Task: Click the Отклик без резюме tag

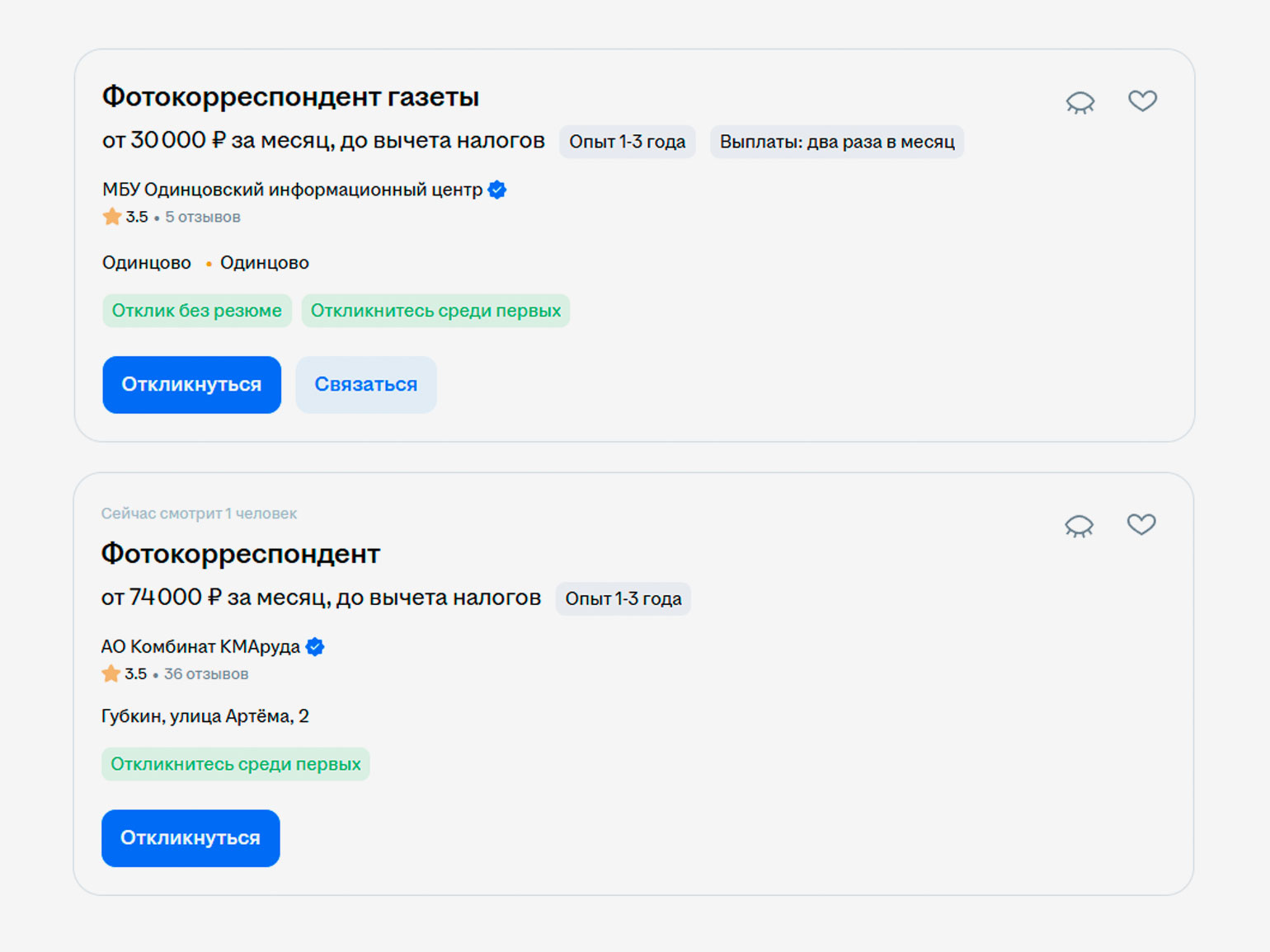Action: click(x=196, y=311)
